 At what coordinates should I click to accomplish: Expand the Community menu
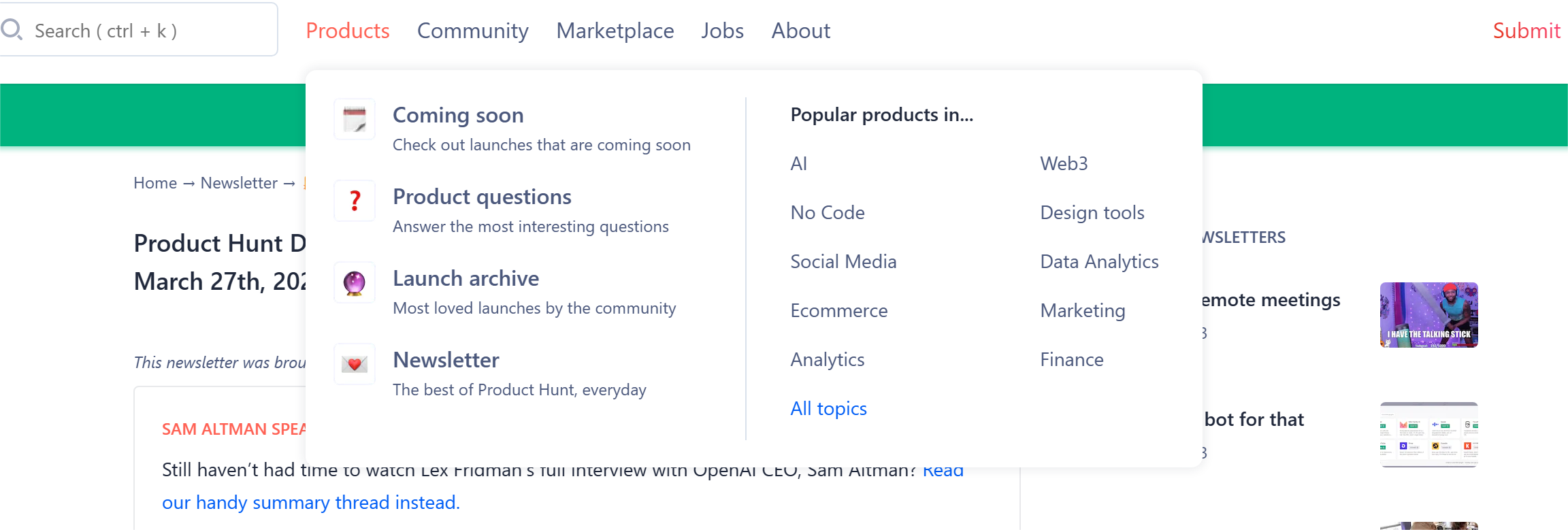472,31
